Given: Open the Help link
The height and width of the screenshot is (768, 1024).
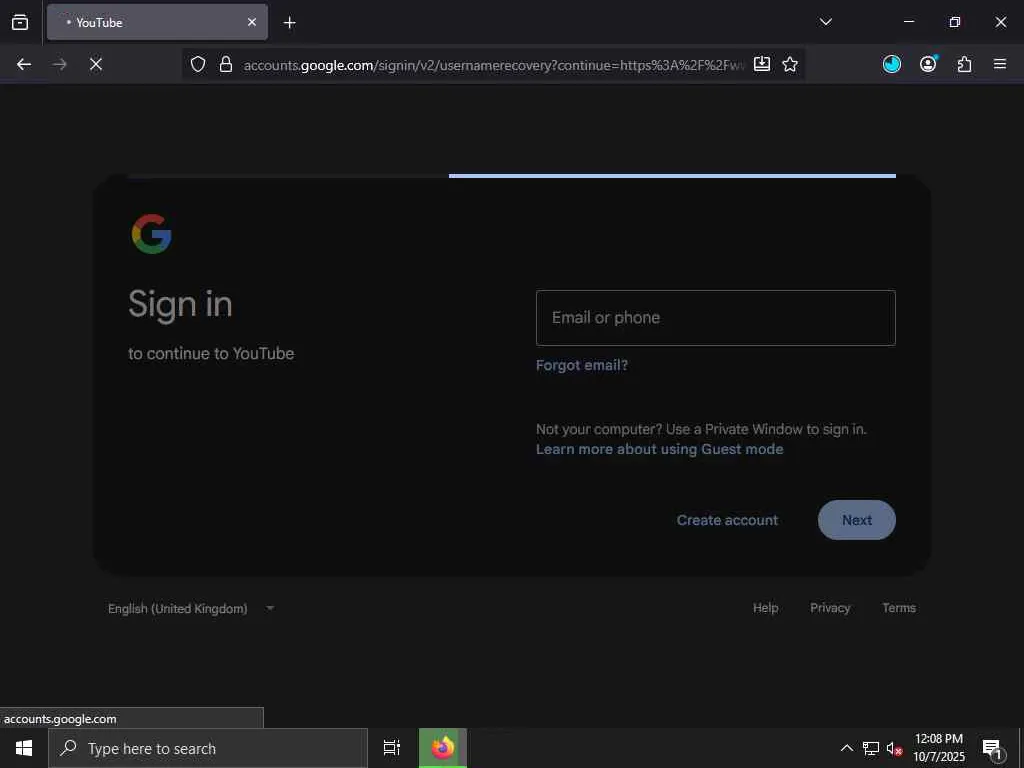Looking at the screenshot, I should pos(765,608).
